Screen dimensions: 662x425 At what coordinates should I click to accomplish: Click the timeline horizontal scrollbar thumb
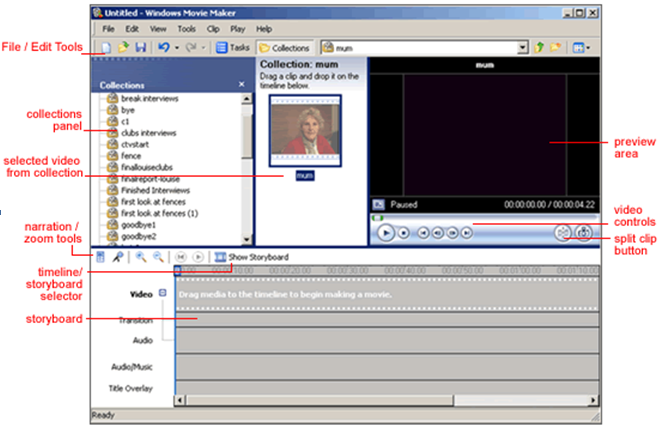(320, 400)
